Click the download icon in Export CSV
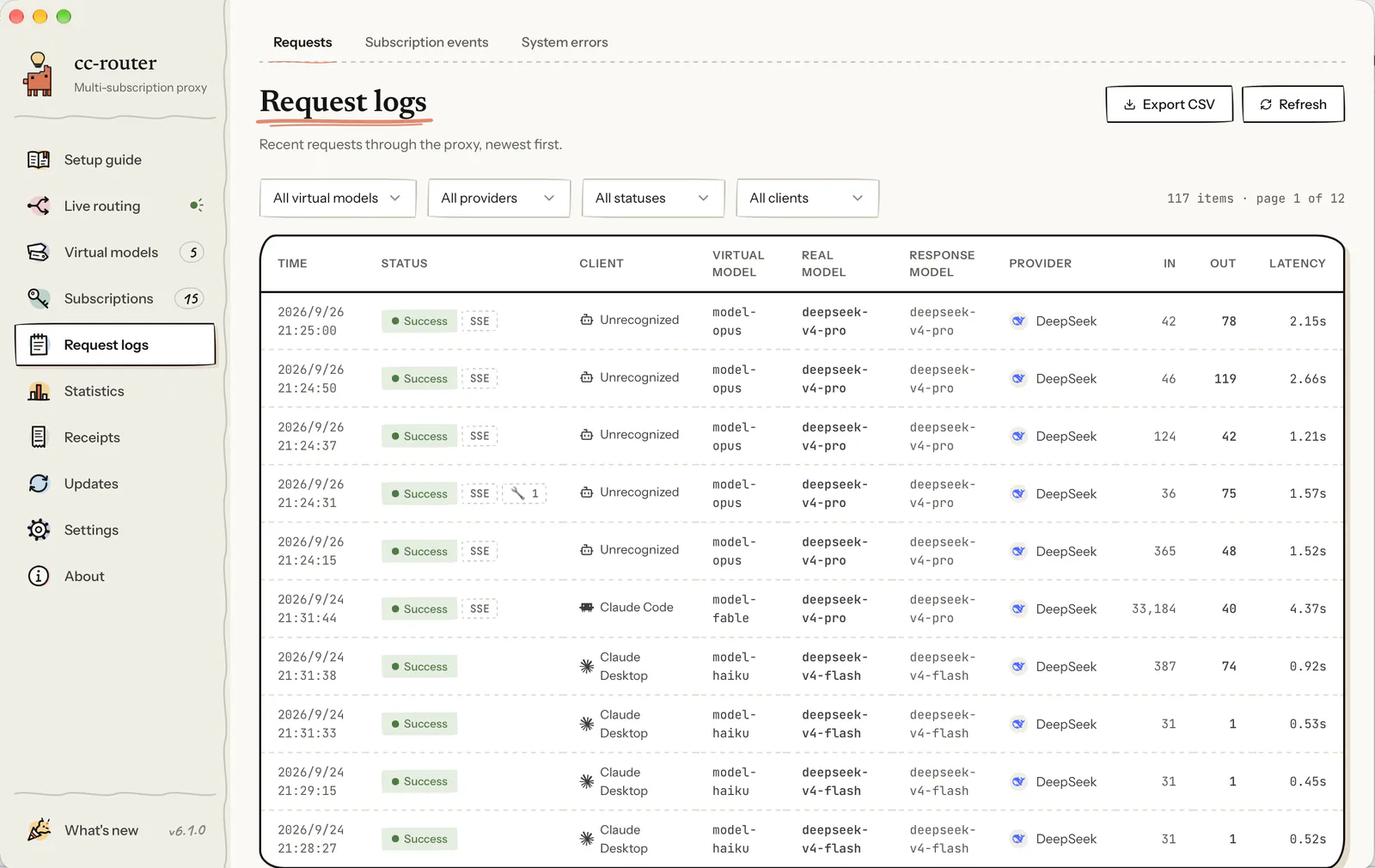 tap(1129, 105)
